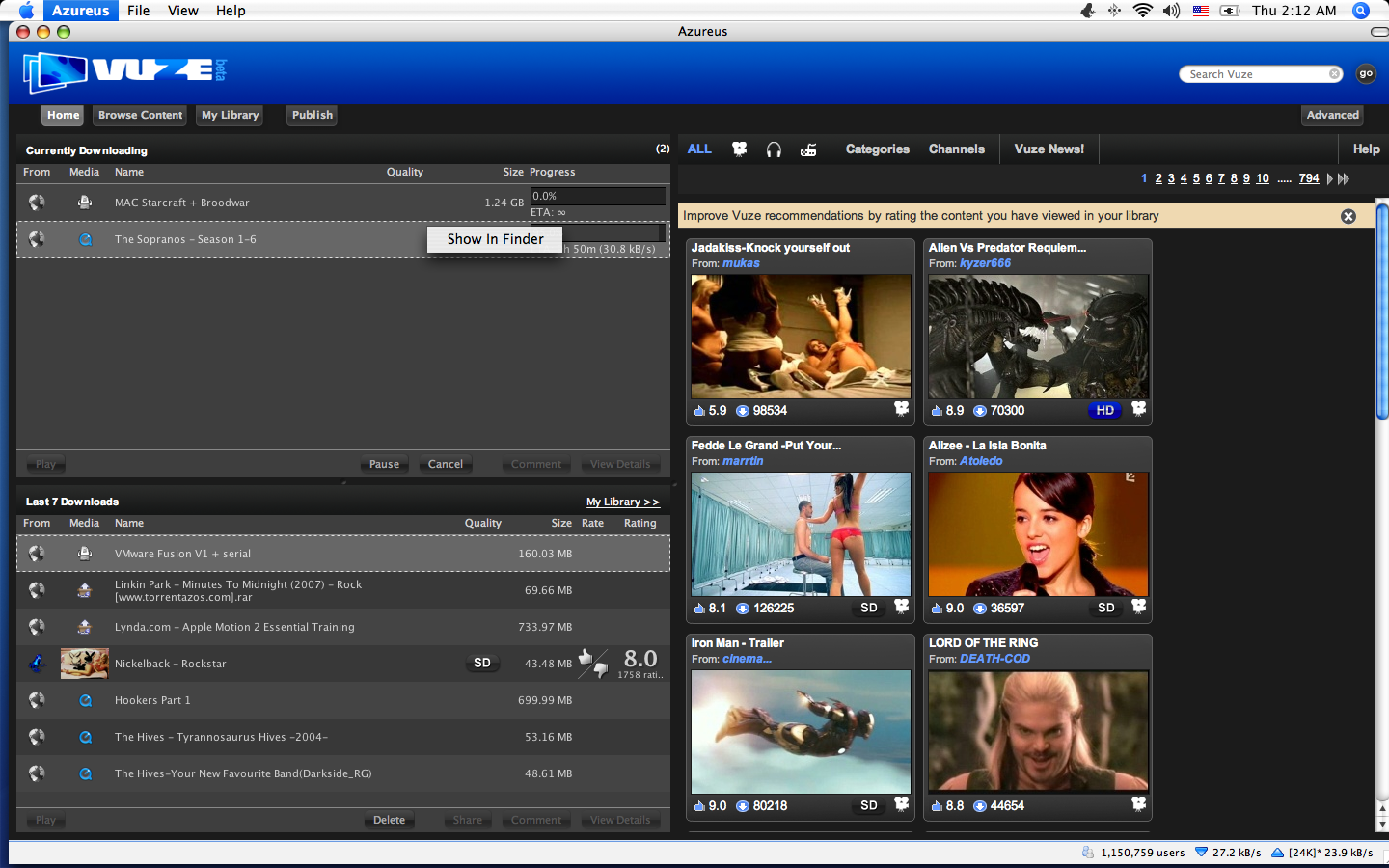
Task: Click the rating thumb on Jadakiss card
Action: pos(699,411)
